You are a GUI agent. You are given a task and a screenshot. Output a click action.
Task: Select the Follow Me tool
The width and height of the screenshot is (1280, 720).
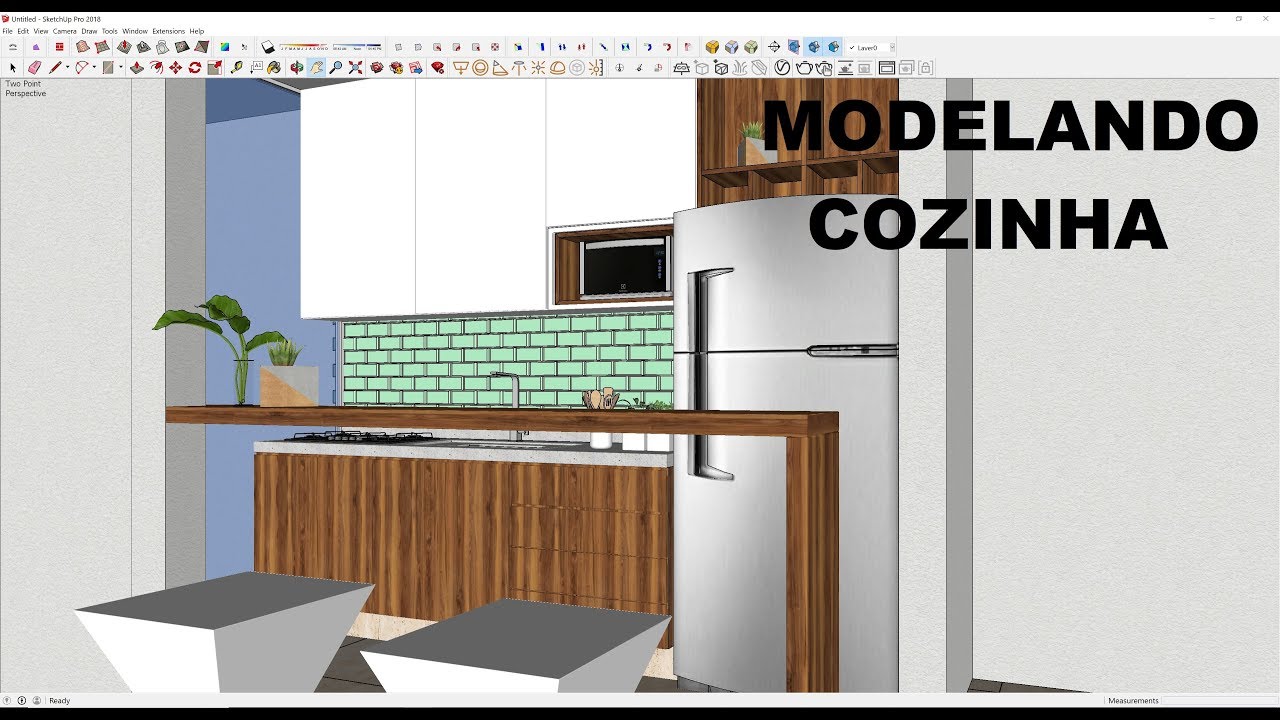157,67
